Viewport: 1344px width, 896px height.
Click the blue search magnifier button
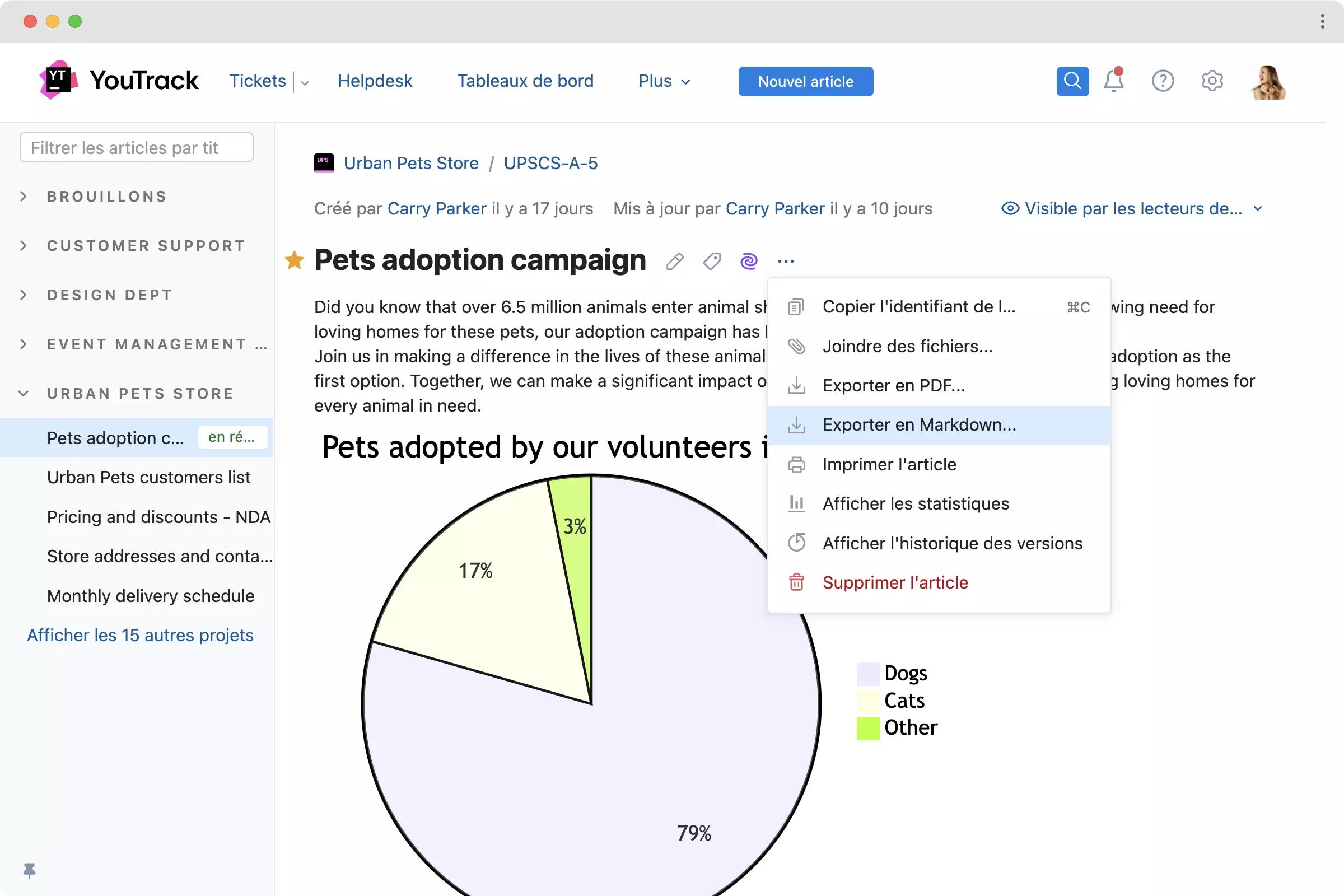pyautogui.click(x=1072, y=81)
